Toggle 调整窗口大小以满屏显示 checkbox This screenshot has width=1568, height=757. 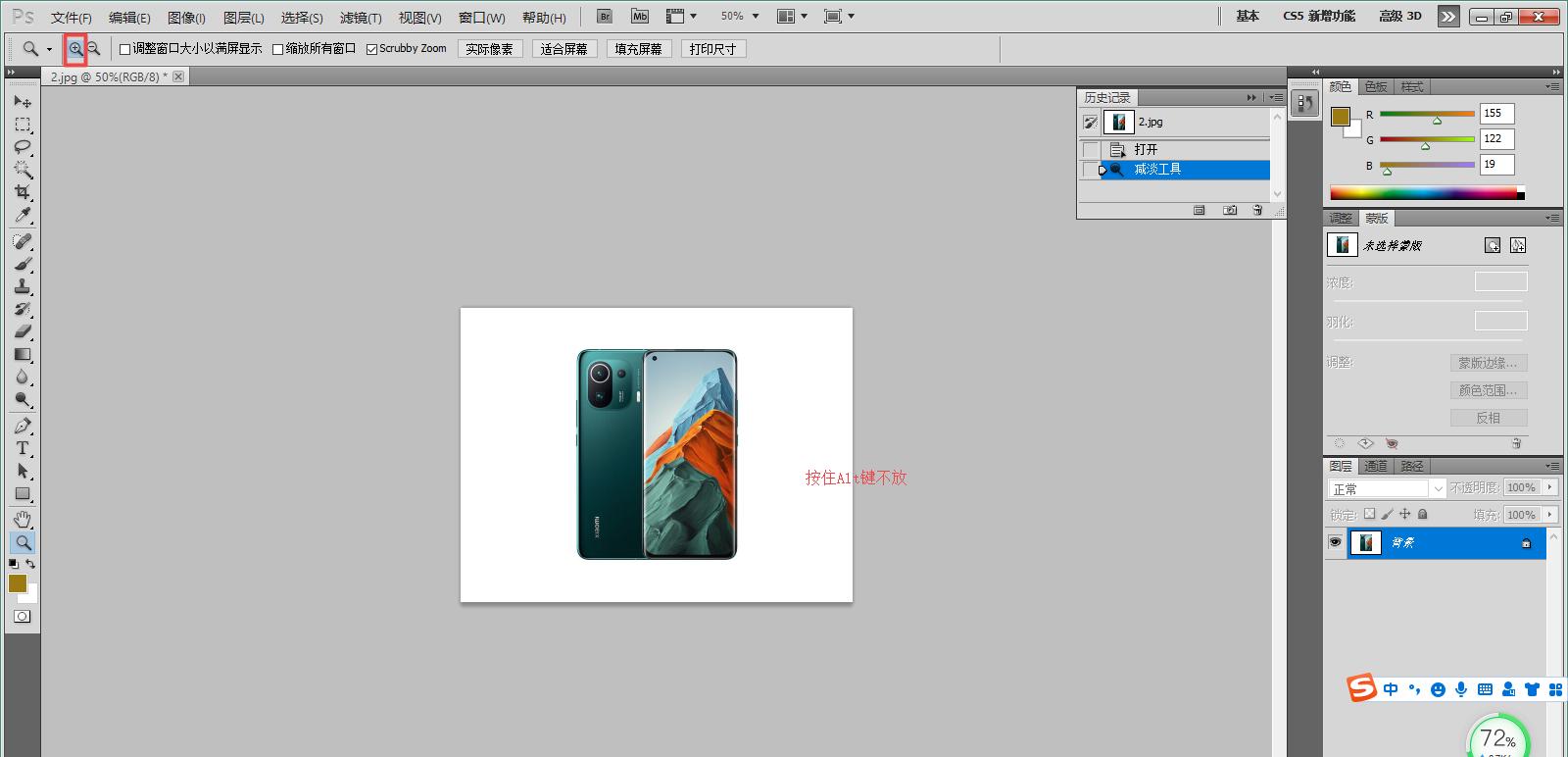pos(125,49)
